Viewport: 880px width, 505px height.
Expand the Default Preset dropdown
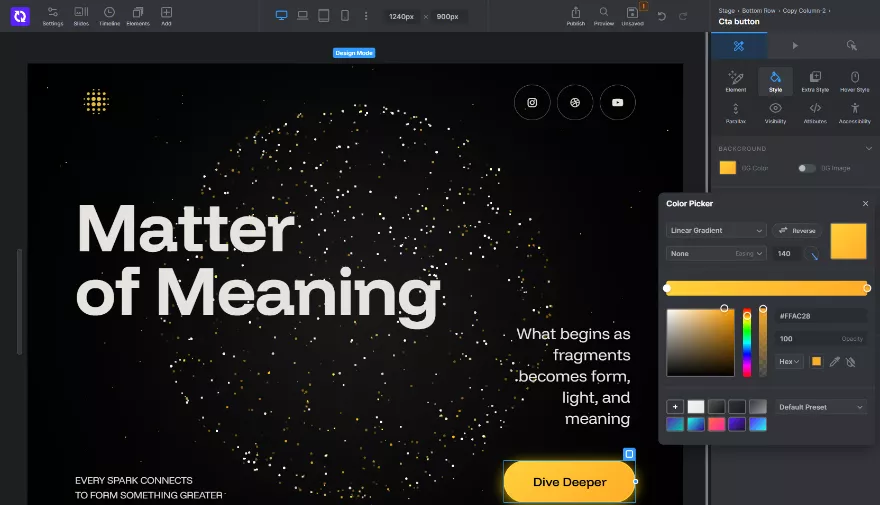click(821, 407)
